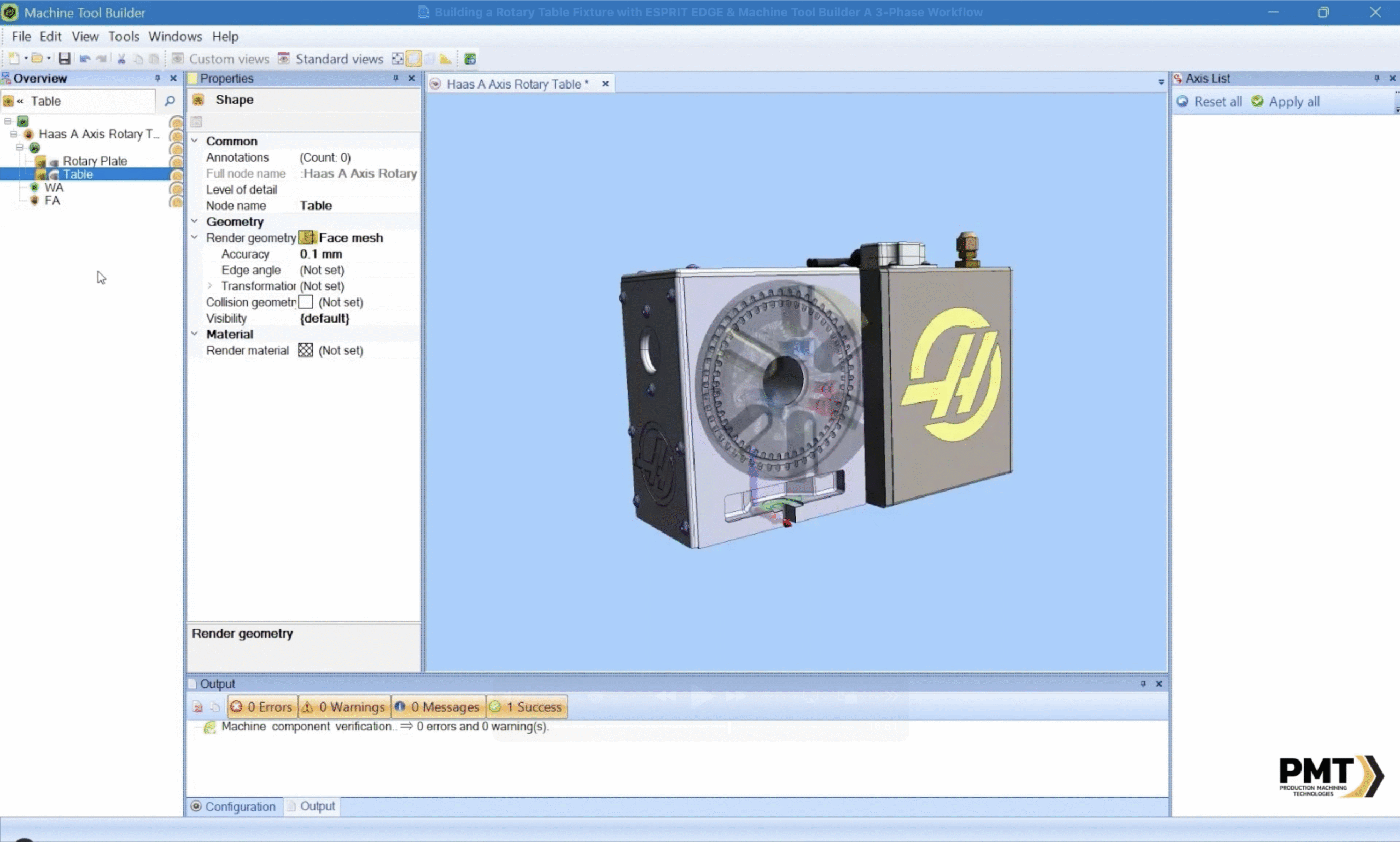Close the Haas A Axis Rotary Table tab
The image size is (1400, 842).
(605, 84)
